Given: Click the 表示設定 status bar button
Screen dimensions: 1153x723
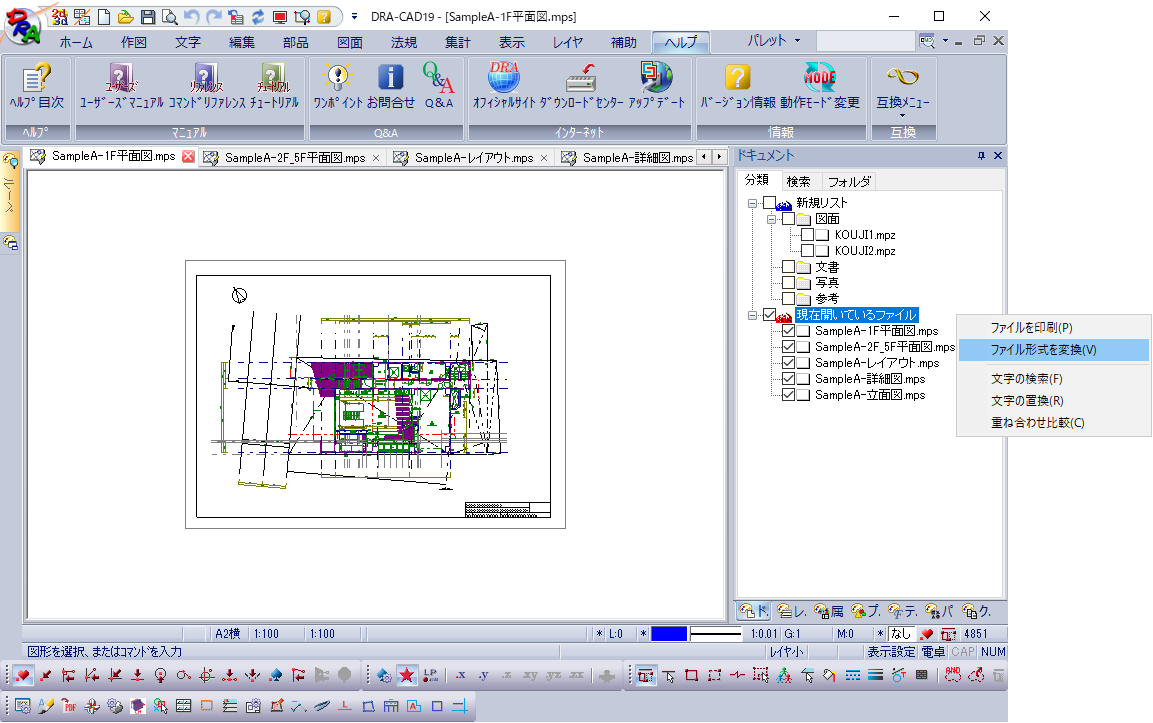Looking at the screenshot, I should (891, 652).
